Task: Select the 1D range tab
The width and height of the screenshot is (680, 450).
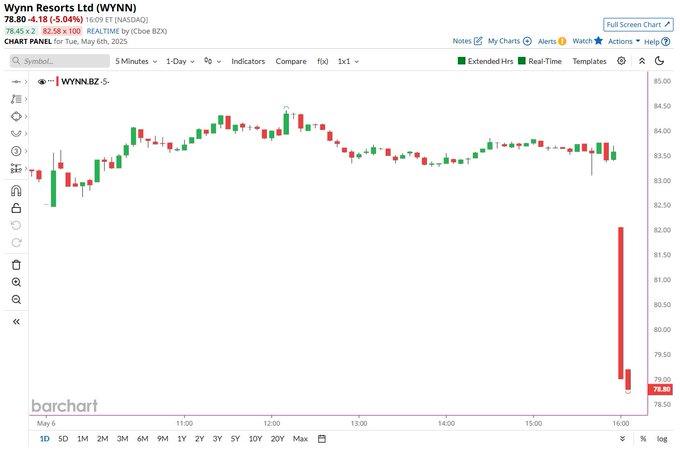Action: coord(44,439)
